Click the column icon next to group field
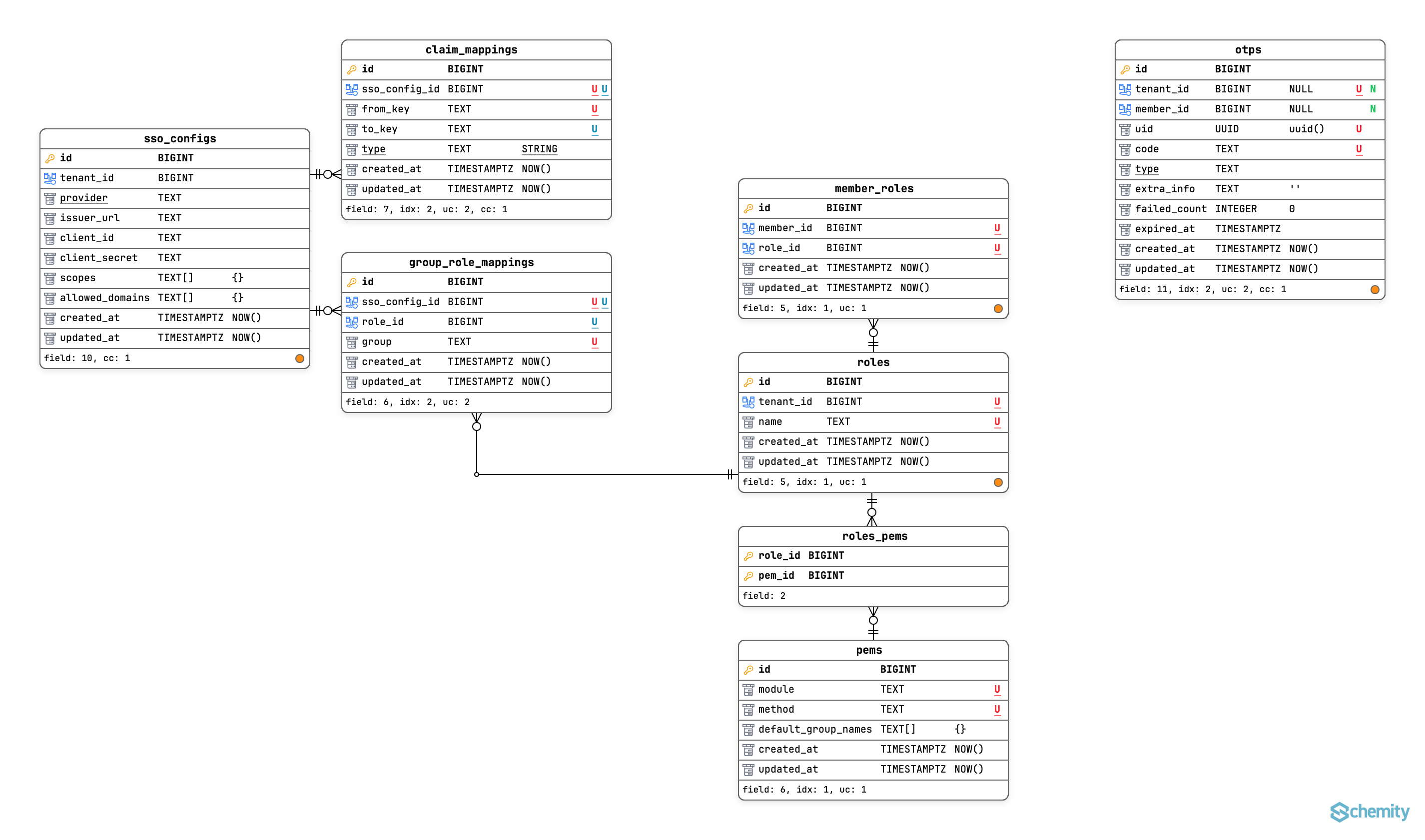The height and width of the screenshot is (840, 1425). tap(352, 343)
